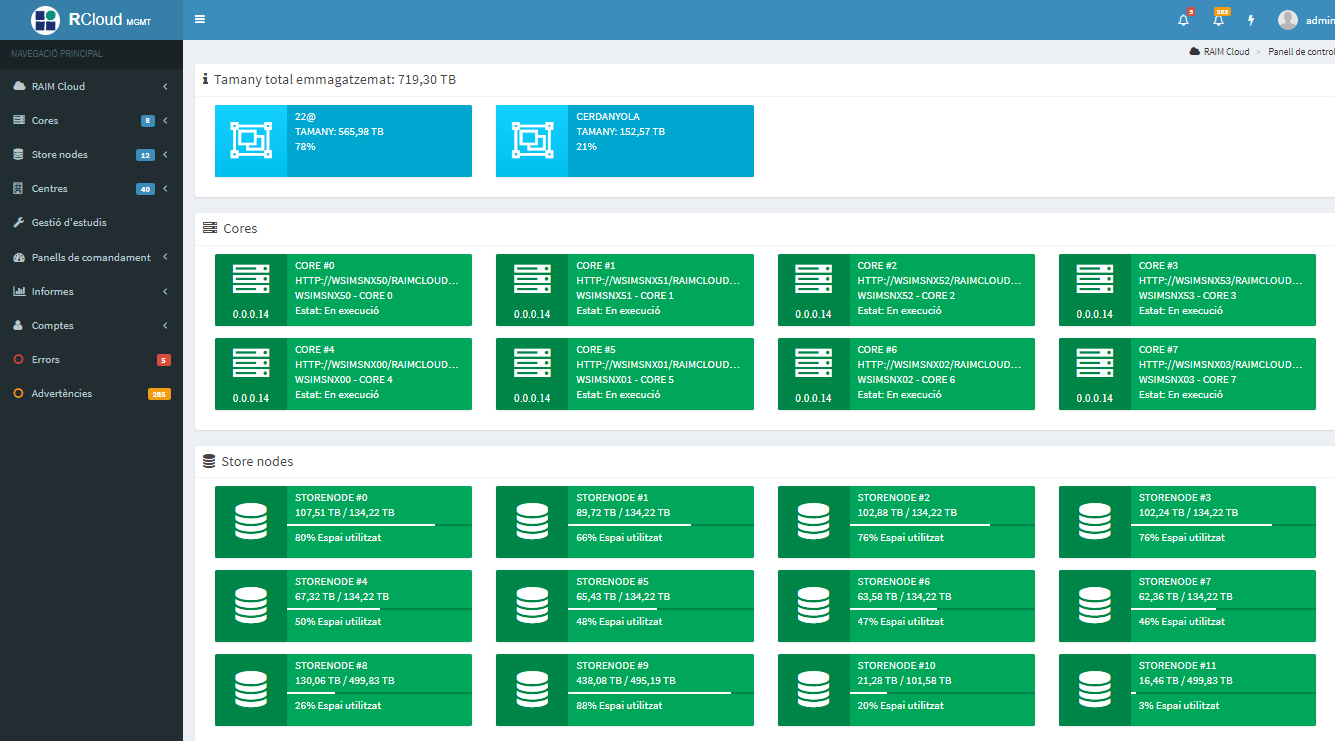This screenshot has height=741, width=1335.
Task: Open the red-badged notification bell
Action: click(1184, 20)
